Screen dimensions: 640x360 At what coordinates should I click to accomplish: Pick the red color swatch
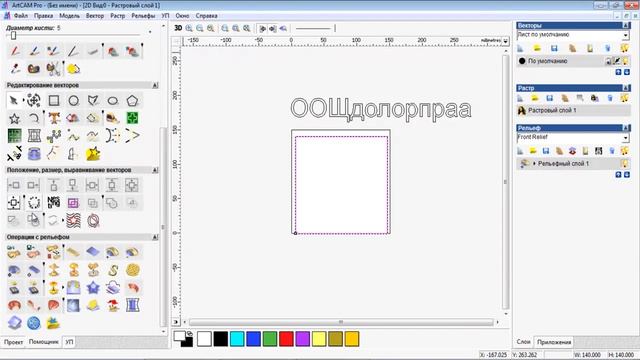286,339
